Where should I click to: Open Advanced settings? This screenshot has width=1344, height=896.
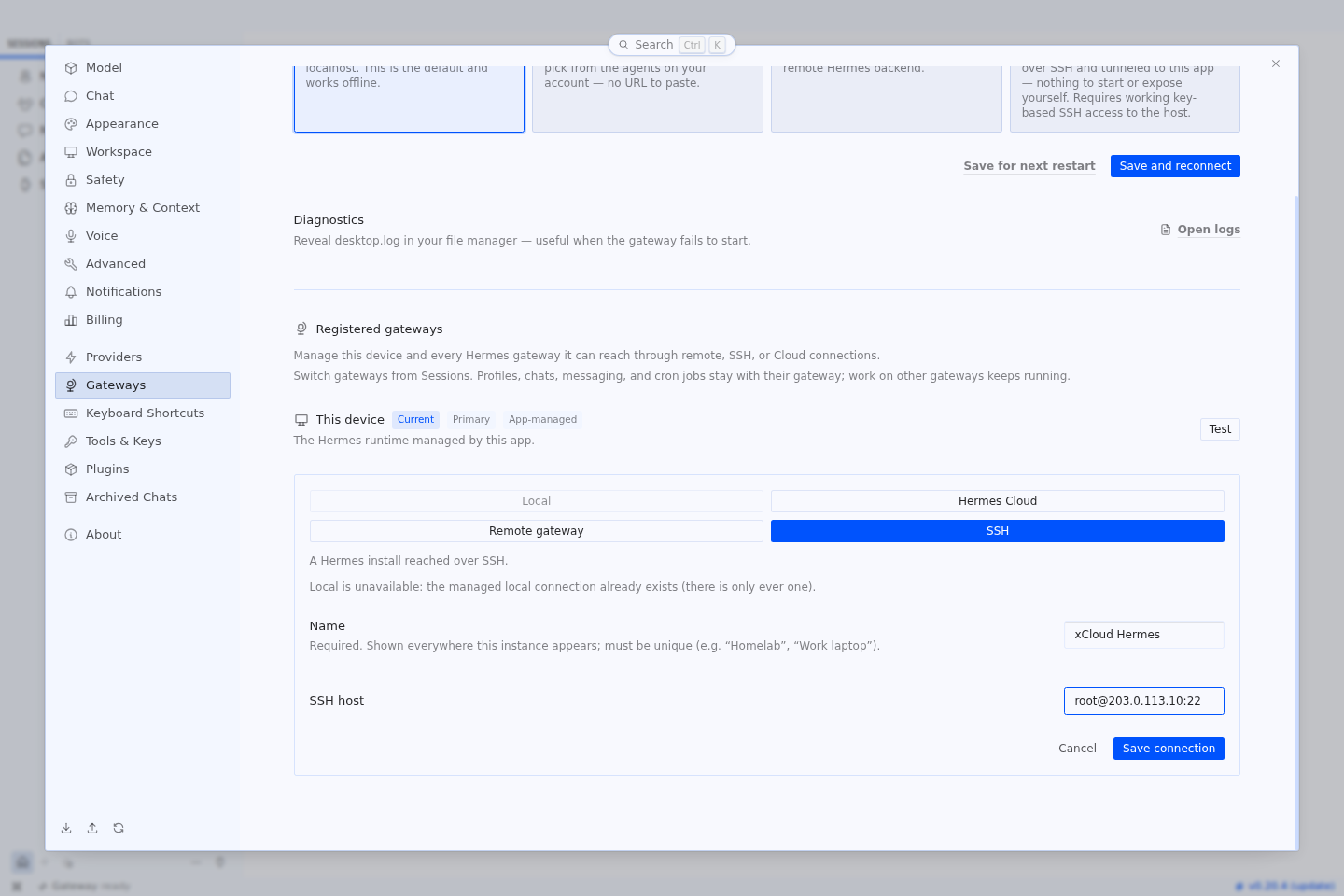(x=143, y=264)
